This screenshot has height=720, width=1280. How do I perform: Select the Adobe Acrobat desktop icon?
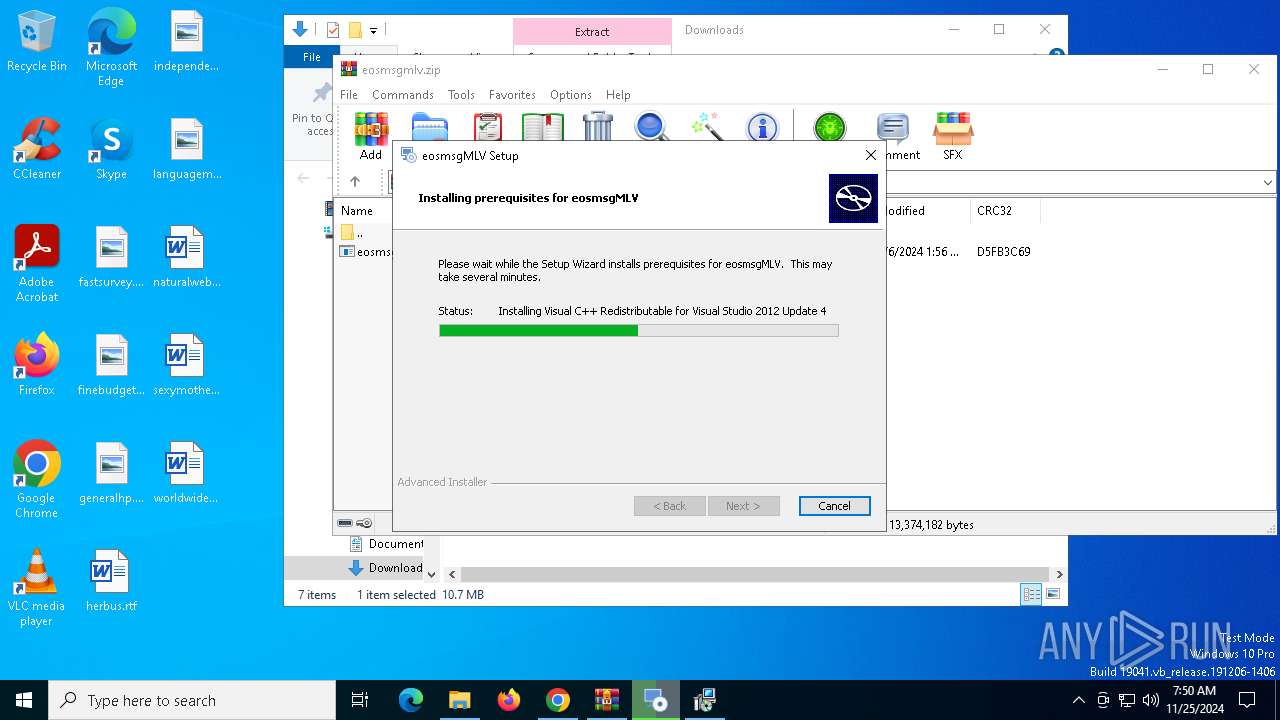point(37,264)
